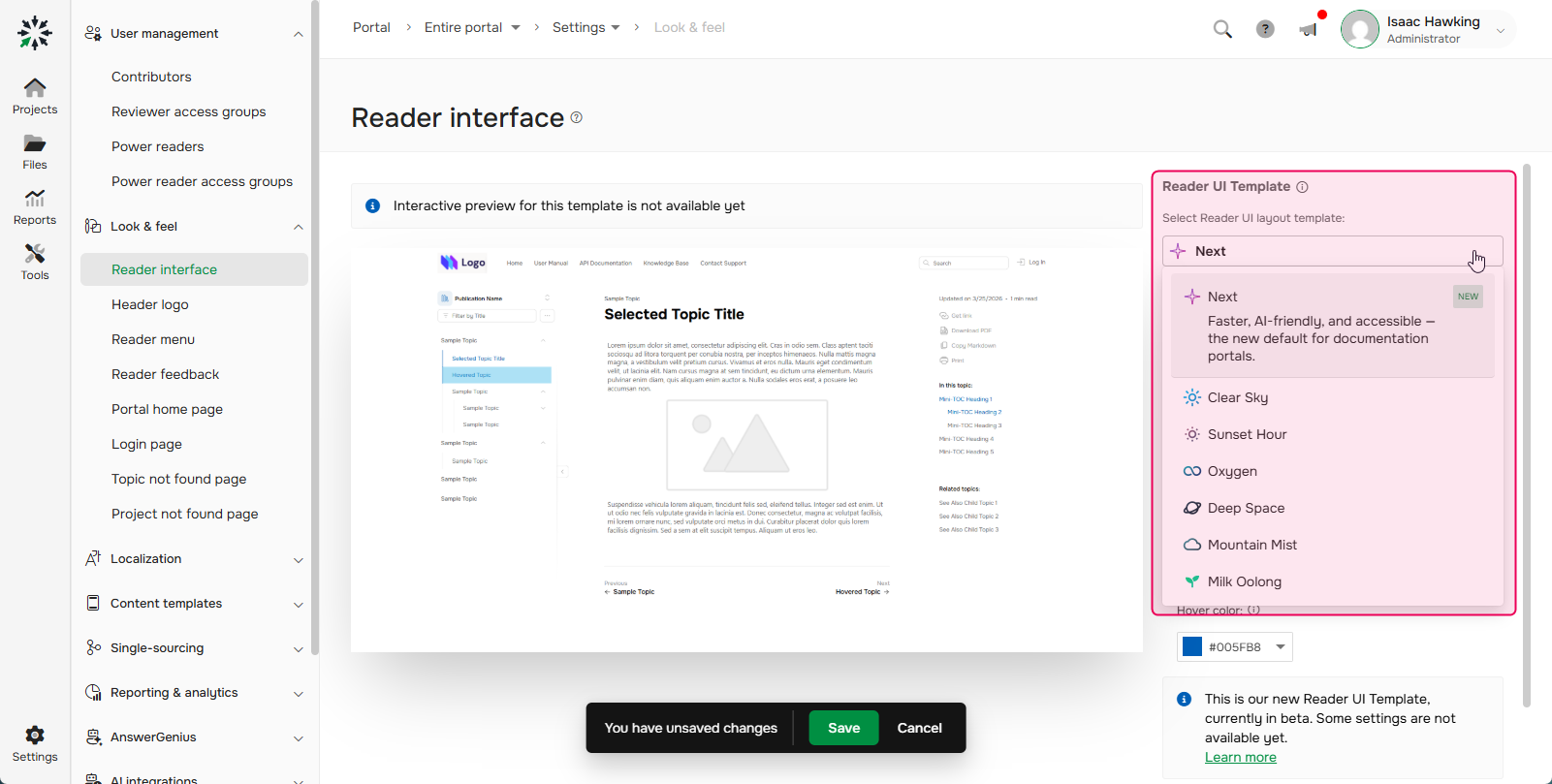This screenshot has height=784, width=1552.
Task: Click the AnswerGenius icon
Action: coord(93,737)
